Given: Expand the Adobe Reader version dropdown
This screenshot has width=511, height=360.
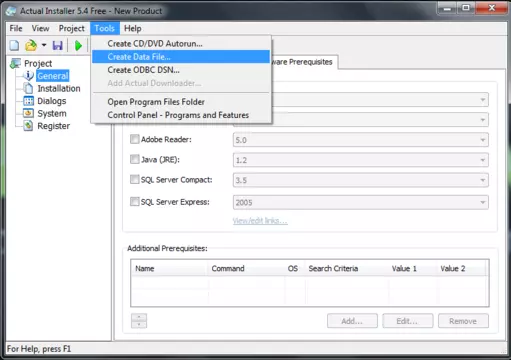Looking at the screenshot, I should (483, 140).
